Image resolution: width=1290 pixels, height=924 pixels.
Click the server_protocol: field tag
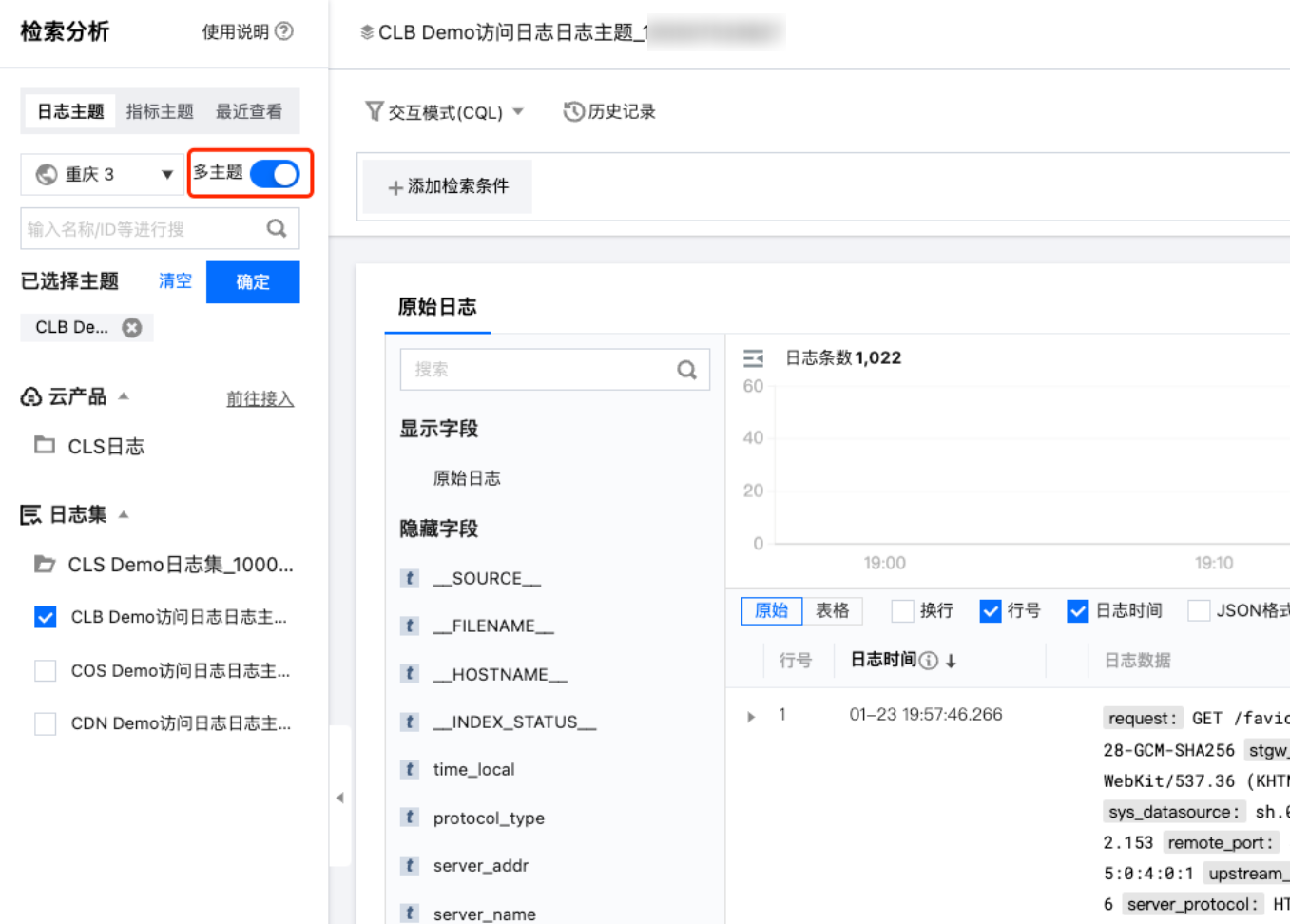click(x=1192, y=905)
